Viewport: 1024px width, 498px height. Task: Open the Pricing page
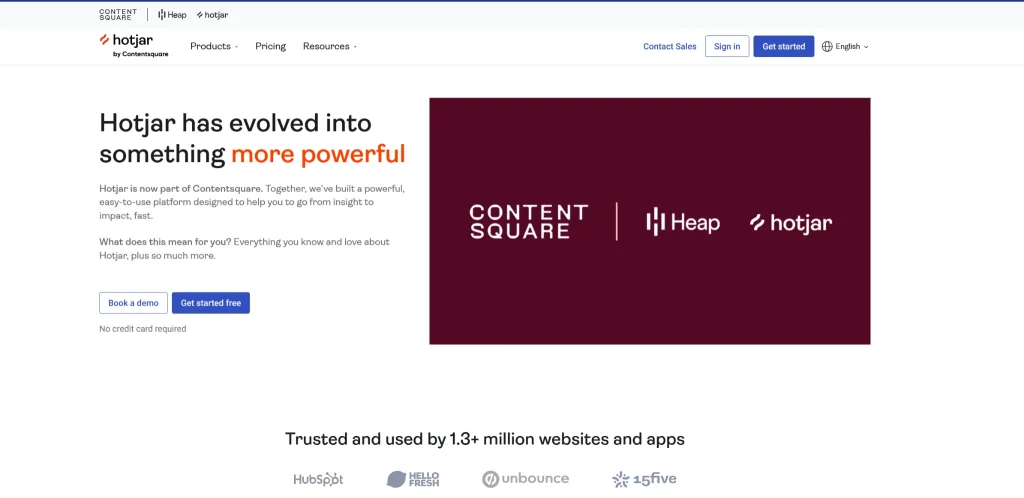click(270, 46)
